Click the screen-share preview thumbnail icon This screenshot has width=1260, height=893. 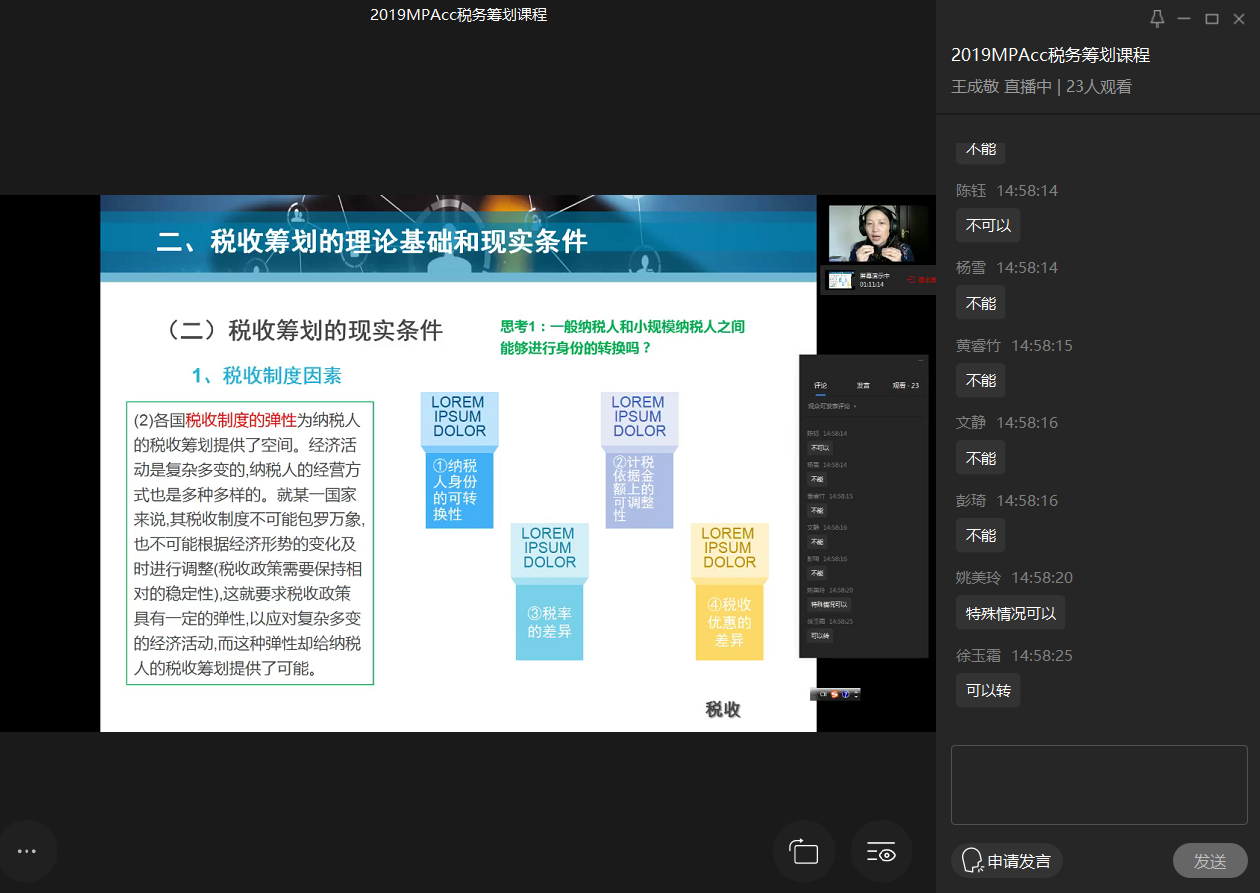click(840, 280)
